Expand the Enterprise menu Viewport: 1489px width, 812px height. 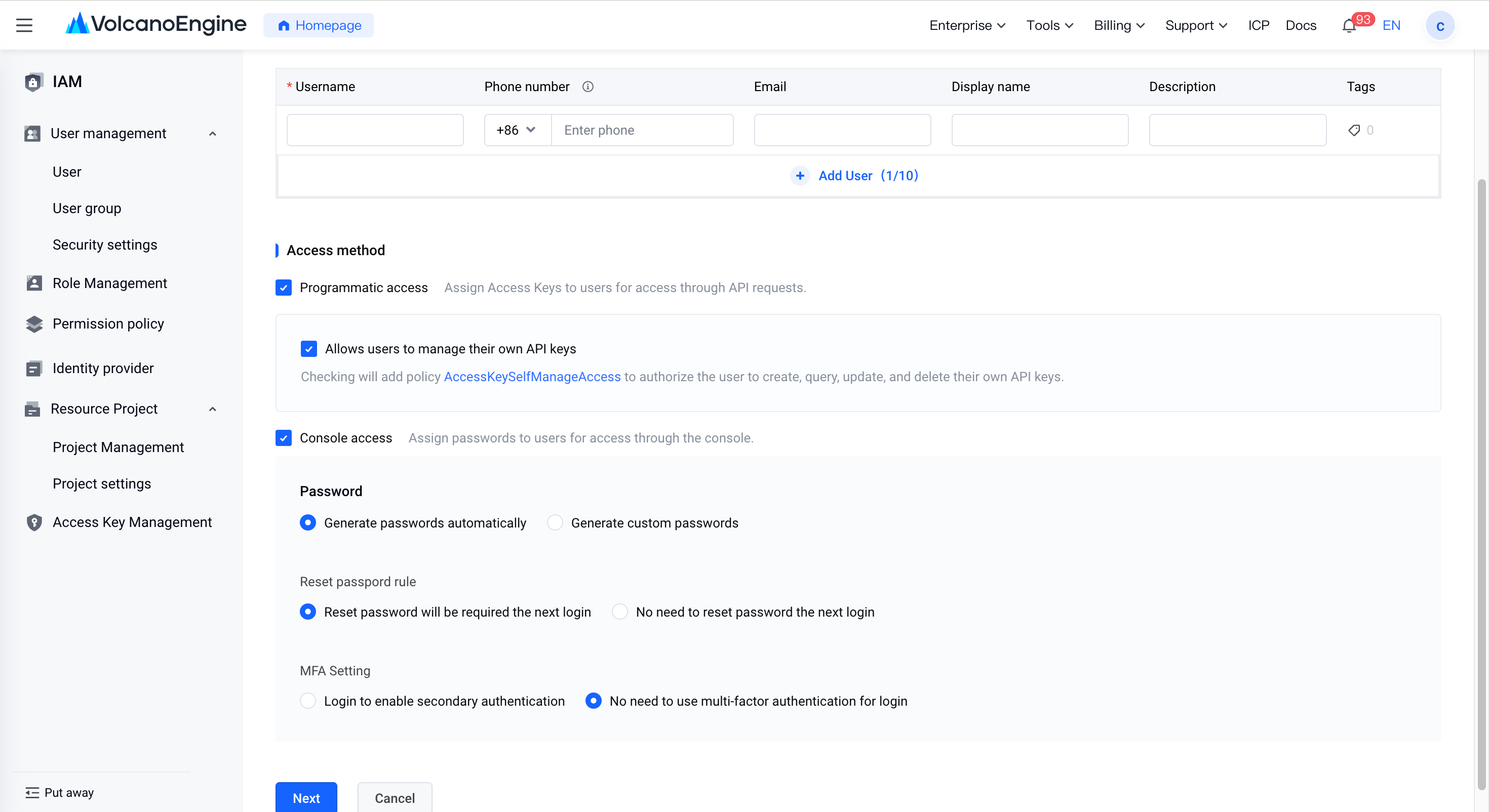tap(968, 25)
